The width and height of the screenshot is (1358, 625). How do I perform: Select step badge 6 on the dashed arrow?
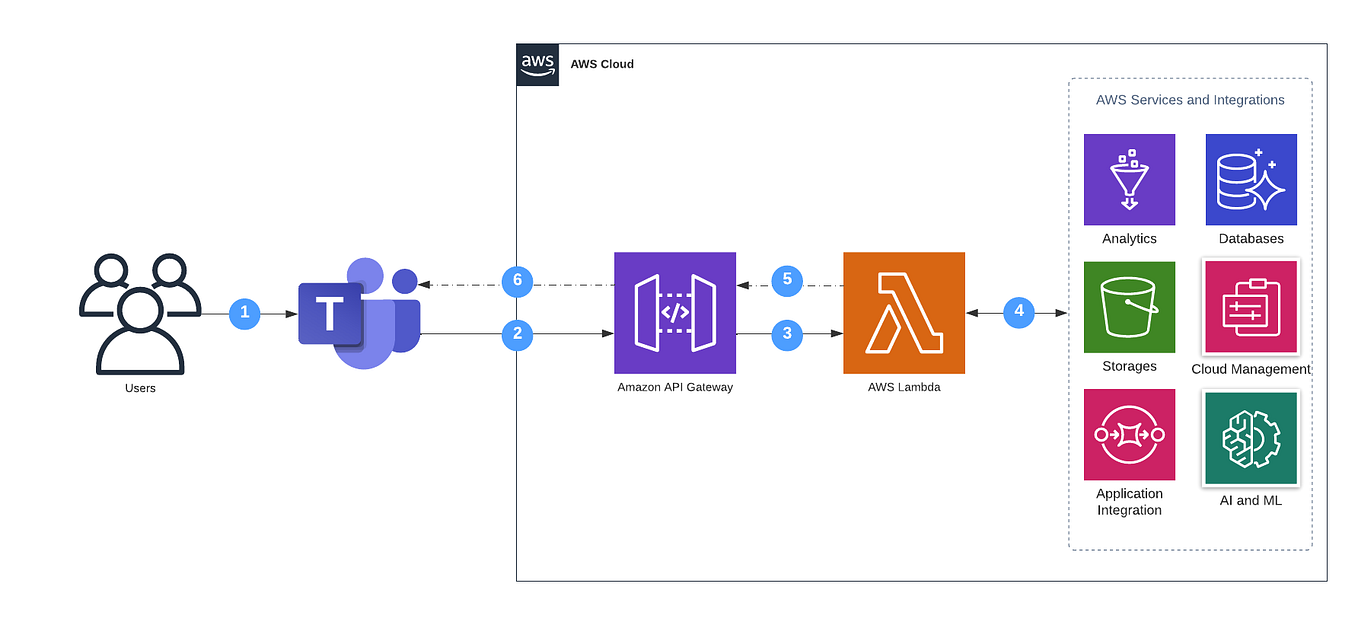pyautogui.click(x=517, y=282)
